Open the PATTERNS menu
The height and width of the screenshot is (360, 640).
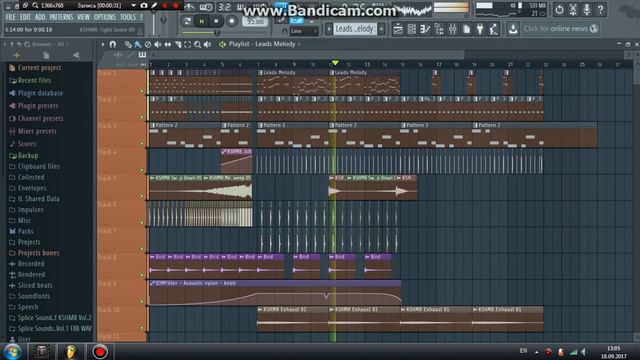pyautogui.click(x=61, y=17)
